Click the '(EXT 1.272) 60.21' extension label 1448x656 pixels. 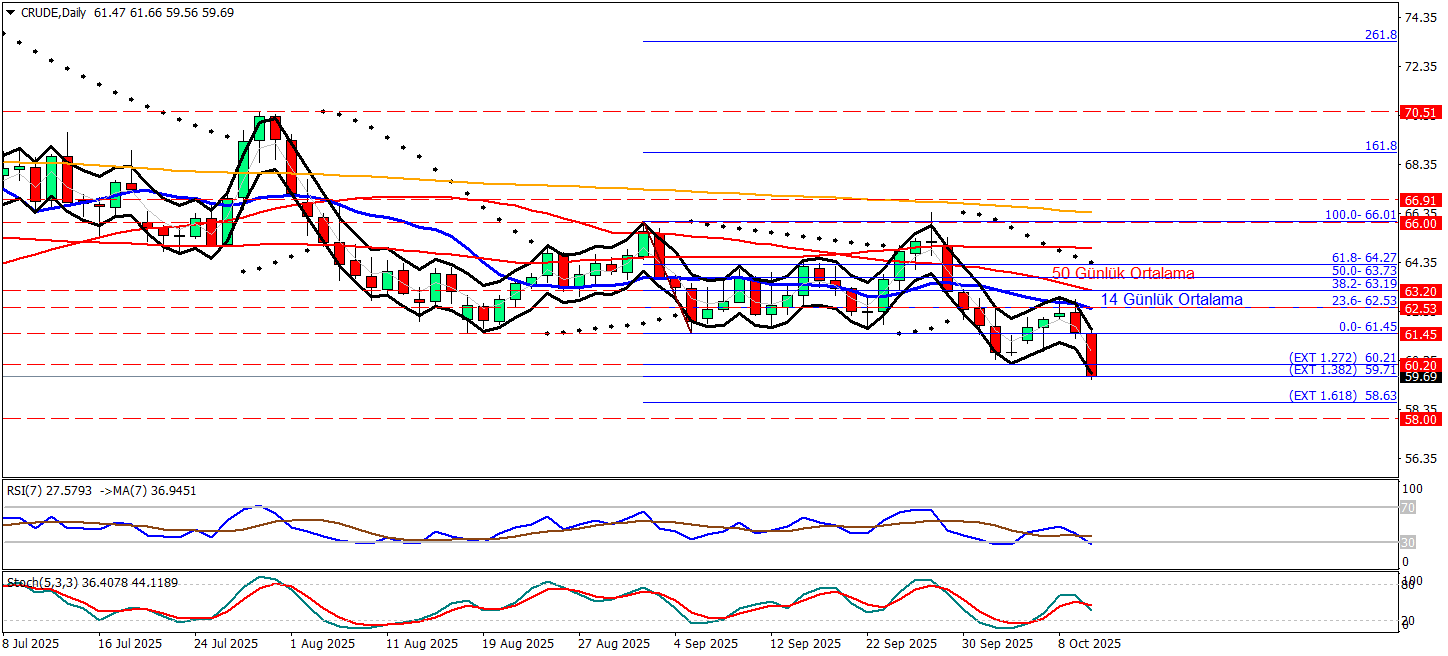coord(1342,357)
